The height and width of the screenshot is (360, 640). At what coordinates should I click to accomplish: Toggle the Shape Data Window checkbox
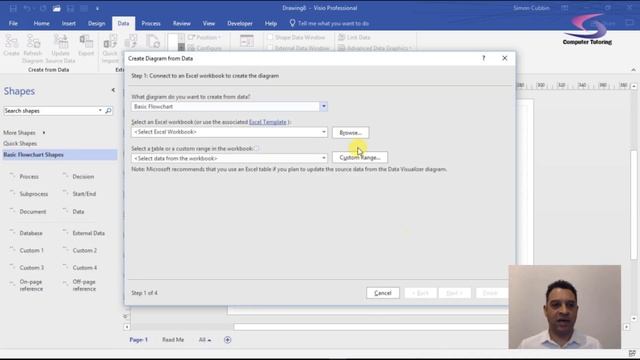[x=270, y=37]
